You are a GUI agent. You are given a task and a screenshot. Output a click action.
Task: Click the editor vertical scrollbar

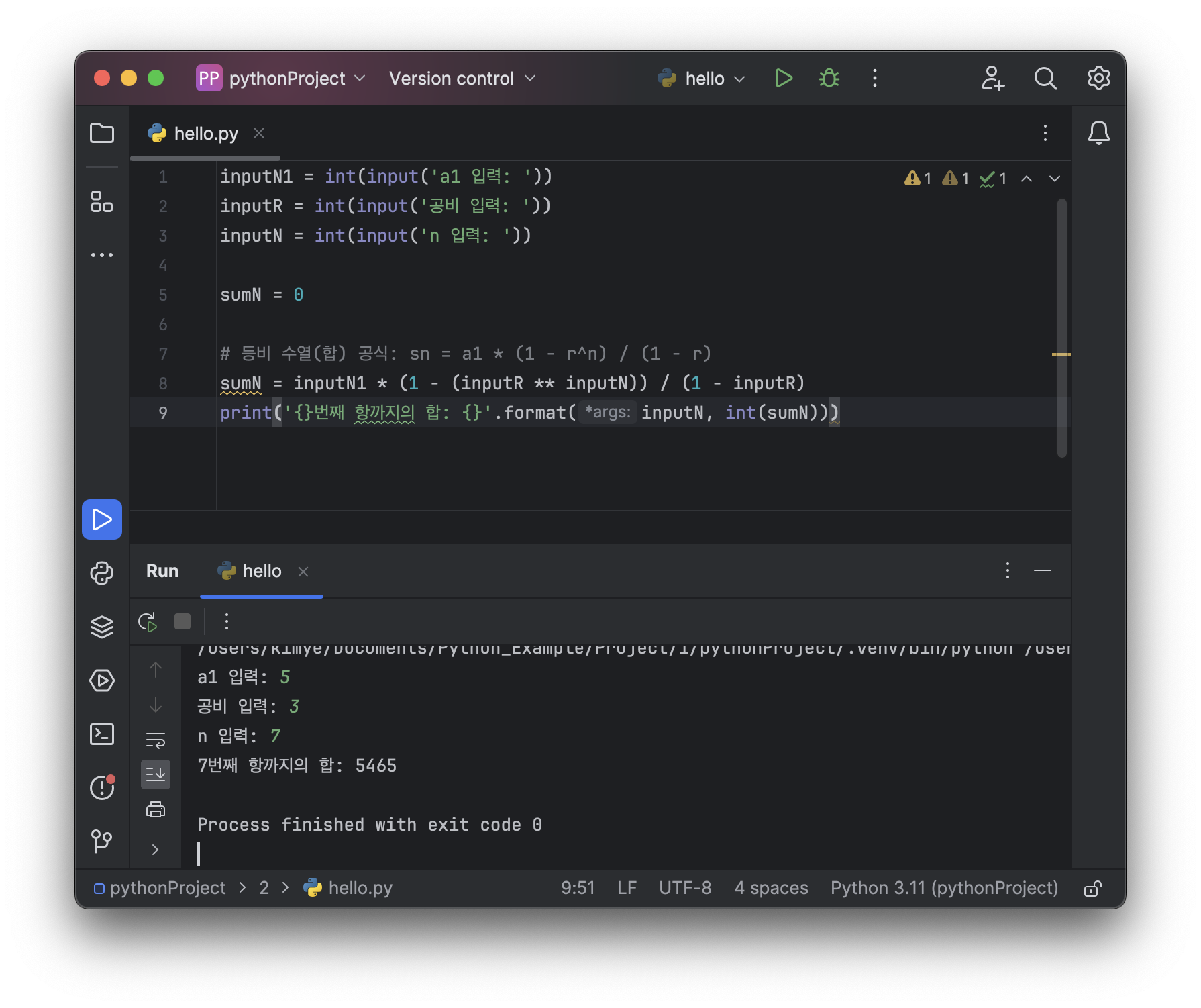point(1061,328)
